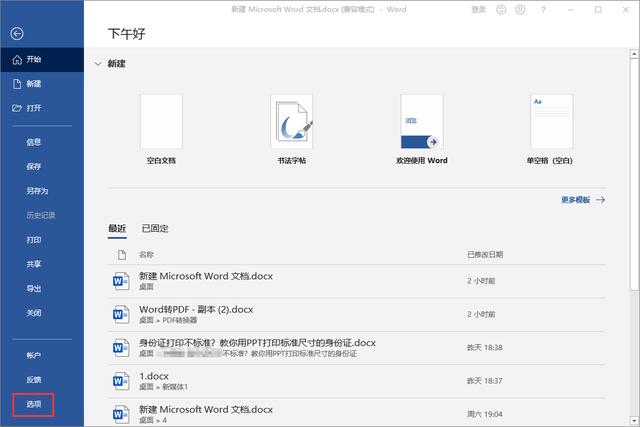Click Word icon of Word转PDF - 副本 (2).docx

click(121, 314)
